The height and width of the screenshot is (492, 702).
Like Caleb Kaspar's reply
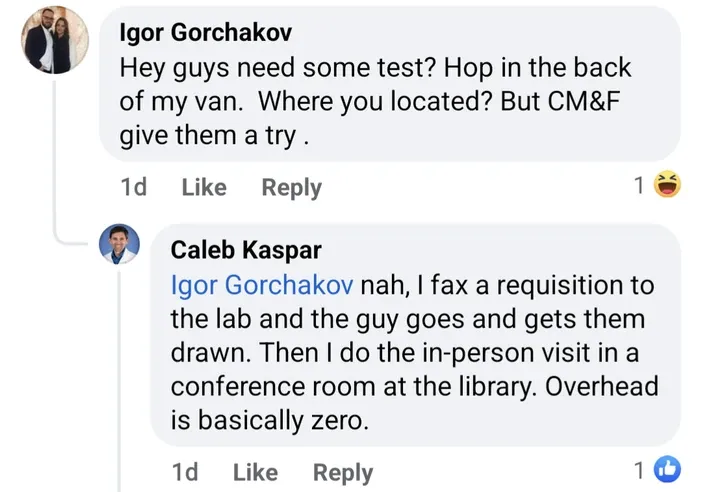point(256,472)
